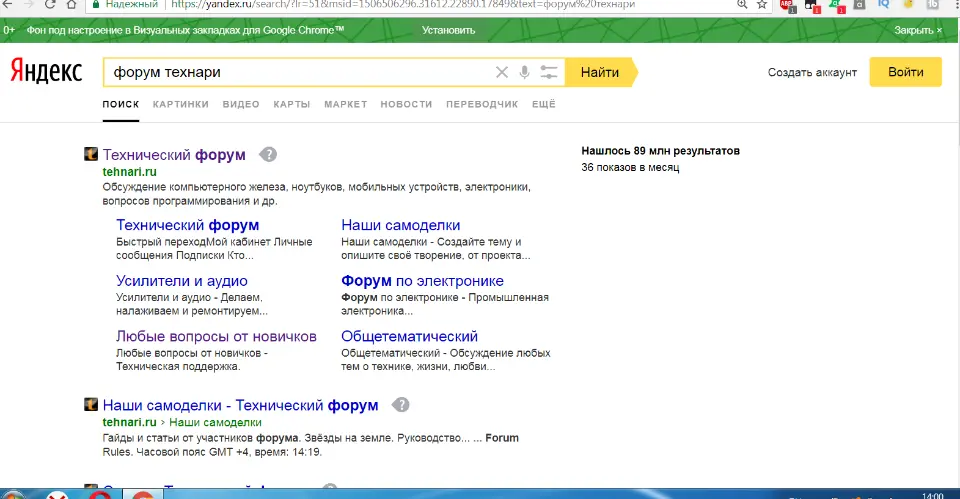The height and width of the screenshot is (499, 960).
Task: Click the question mark next to first result
Action: point(268,154)
